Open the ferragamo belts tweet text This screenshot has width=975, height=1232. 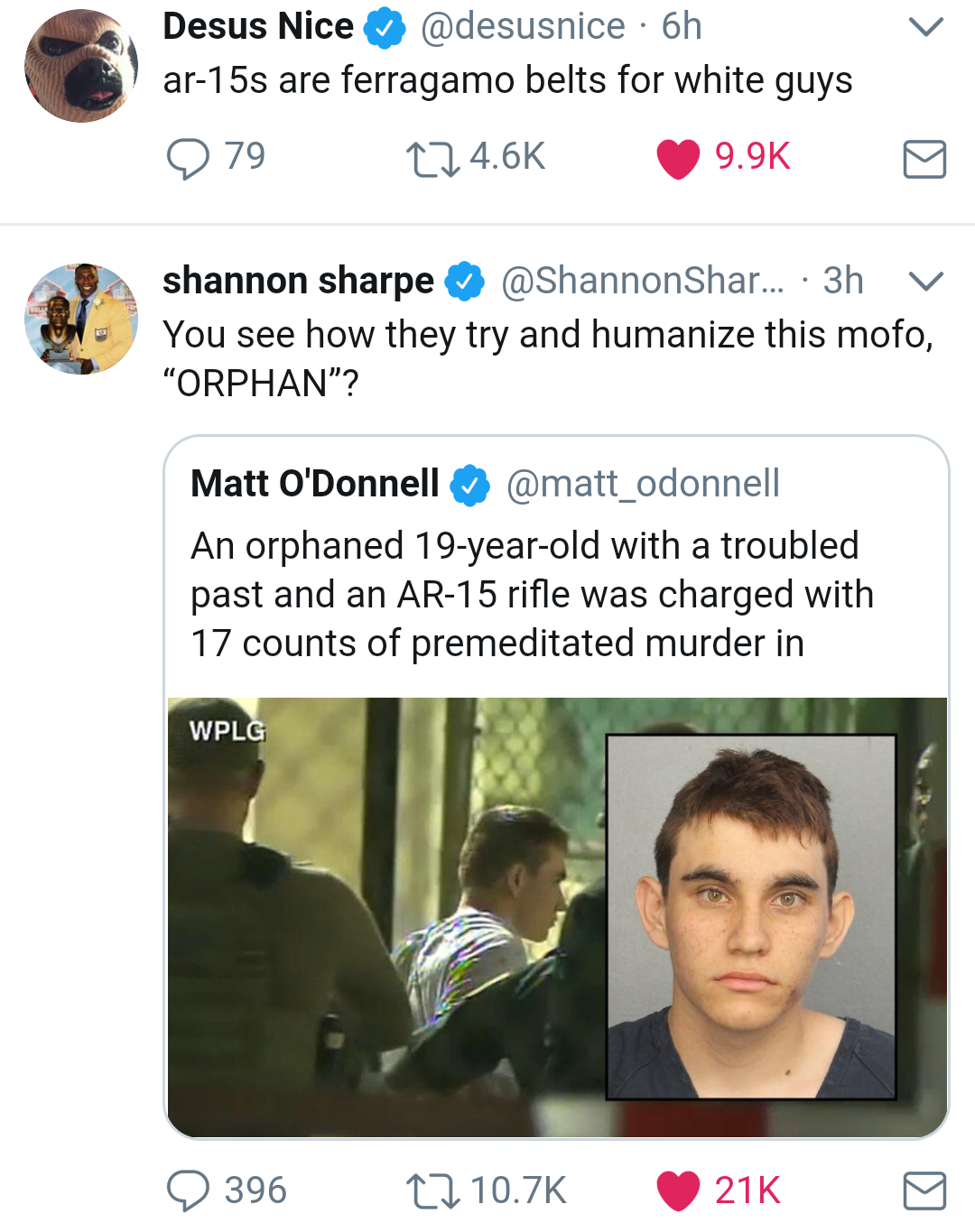[507, 80]
